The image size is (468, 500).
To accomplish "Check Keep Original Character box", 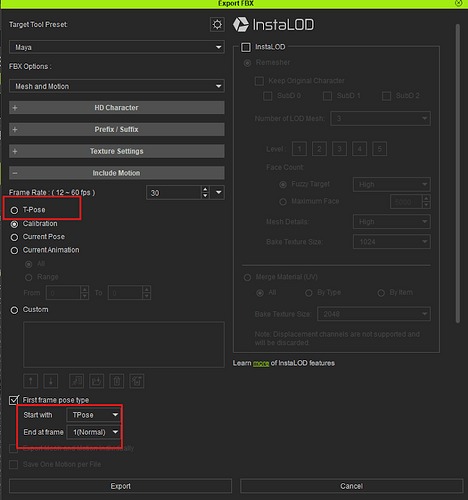I will [259, 81].
